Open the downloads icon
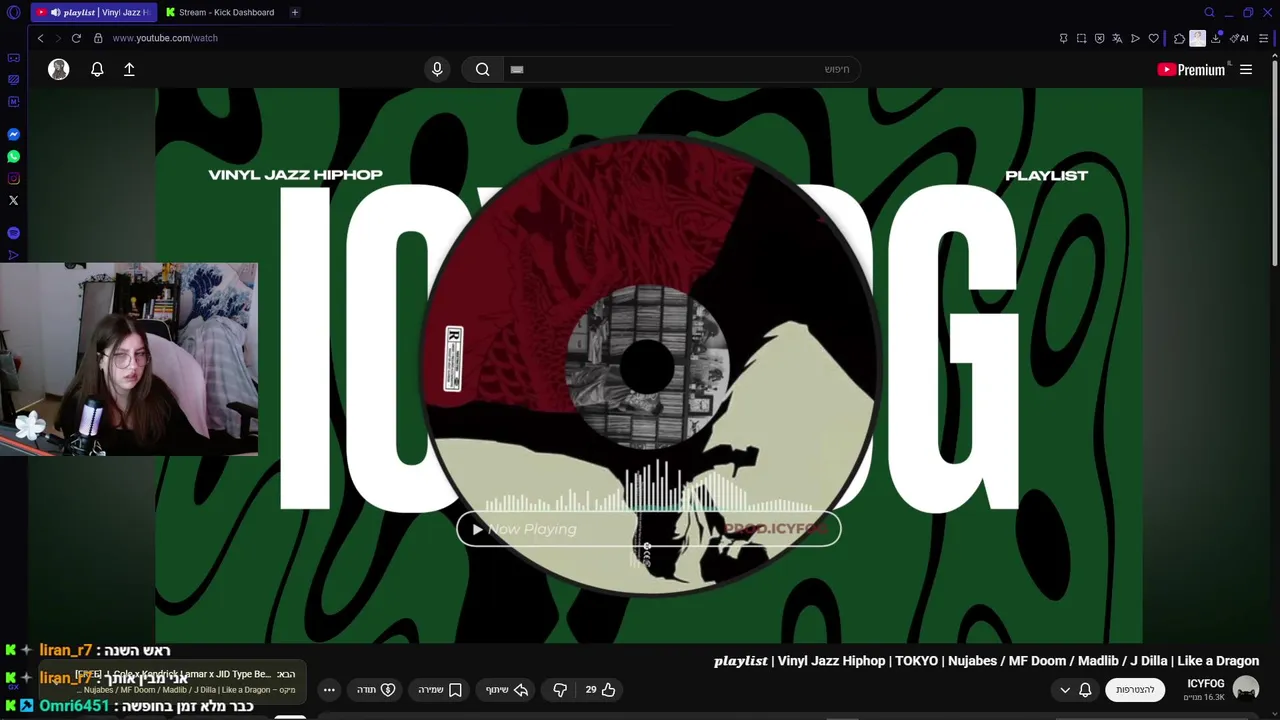Screen dimensions: 1280x720 (x=1216, y=38)
